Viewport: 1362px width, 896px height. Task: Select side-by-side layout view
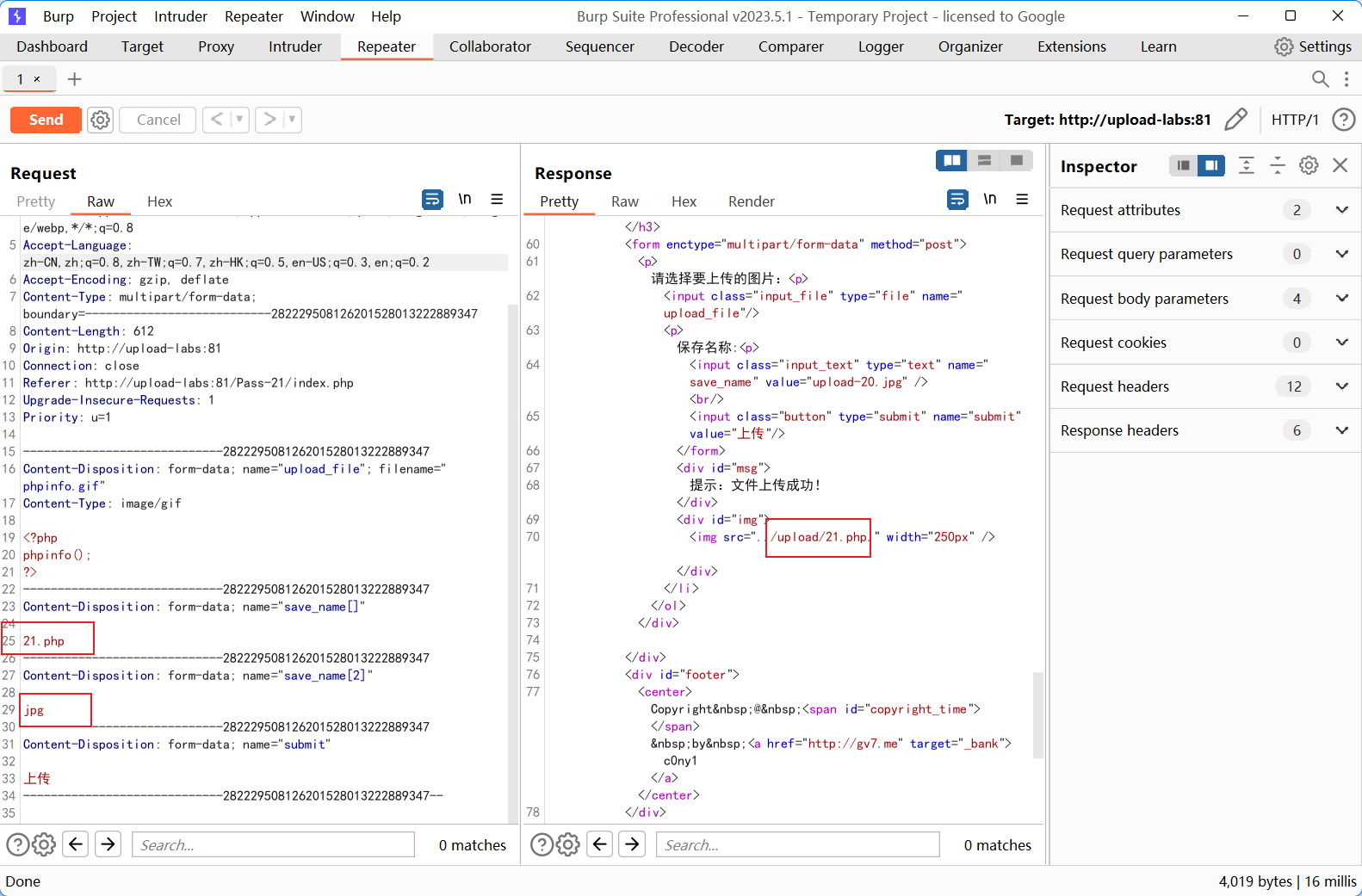[x=952, y=160]
